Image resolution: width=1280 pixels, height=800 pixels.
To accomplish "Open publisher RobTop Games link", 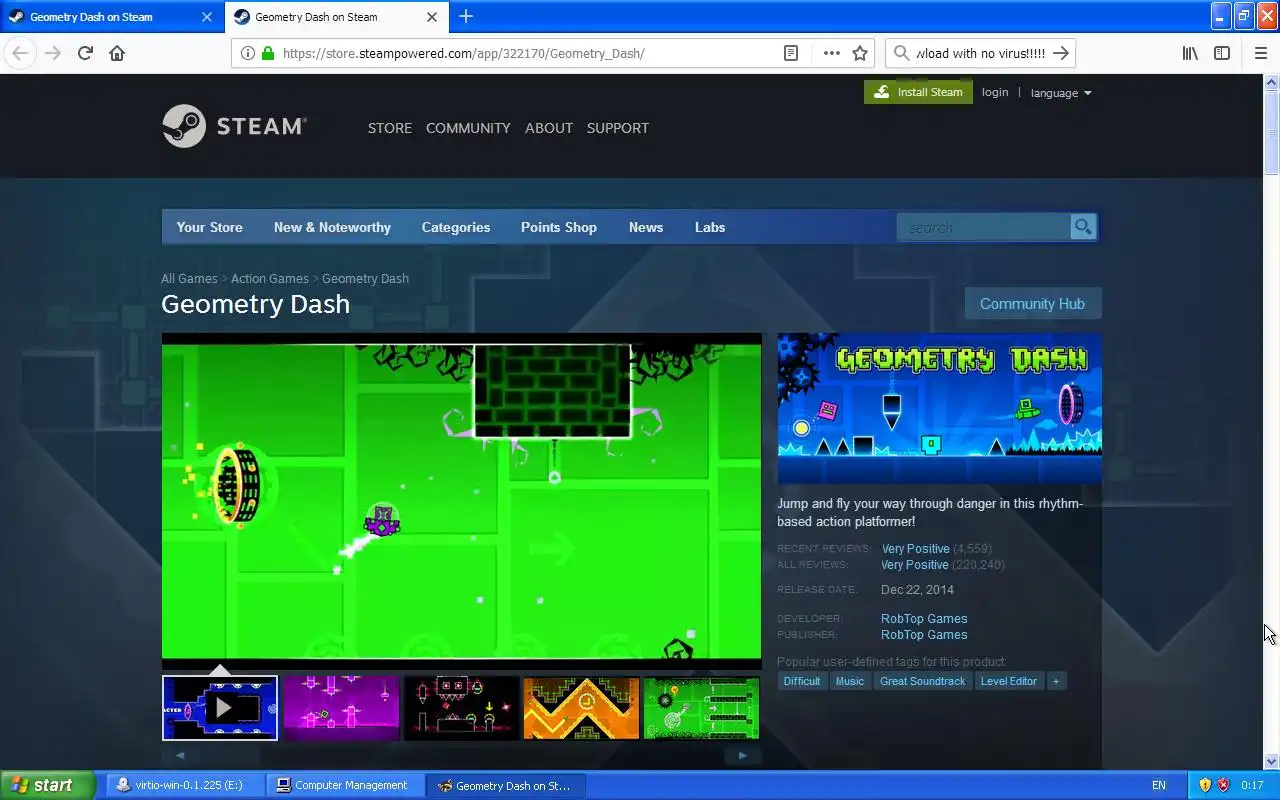I will click(924, 635).
